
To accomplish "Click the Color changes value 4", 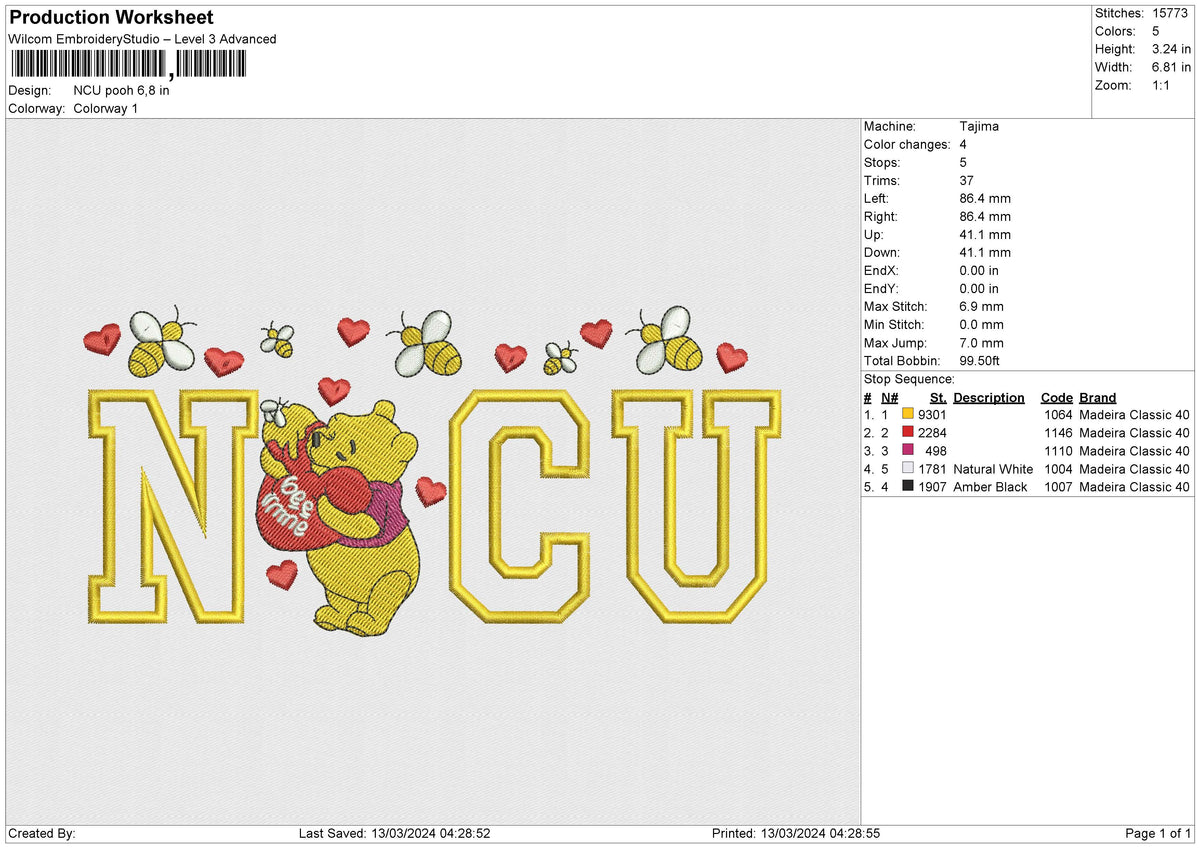I will coord(963,144).
